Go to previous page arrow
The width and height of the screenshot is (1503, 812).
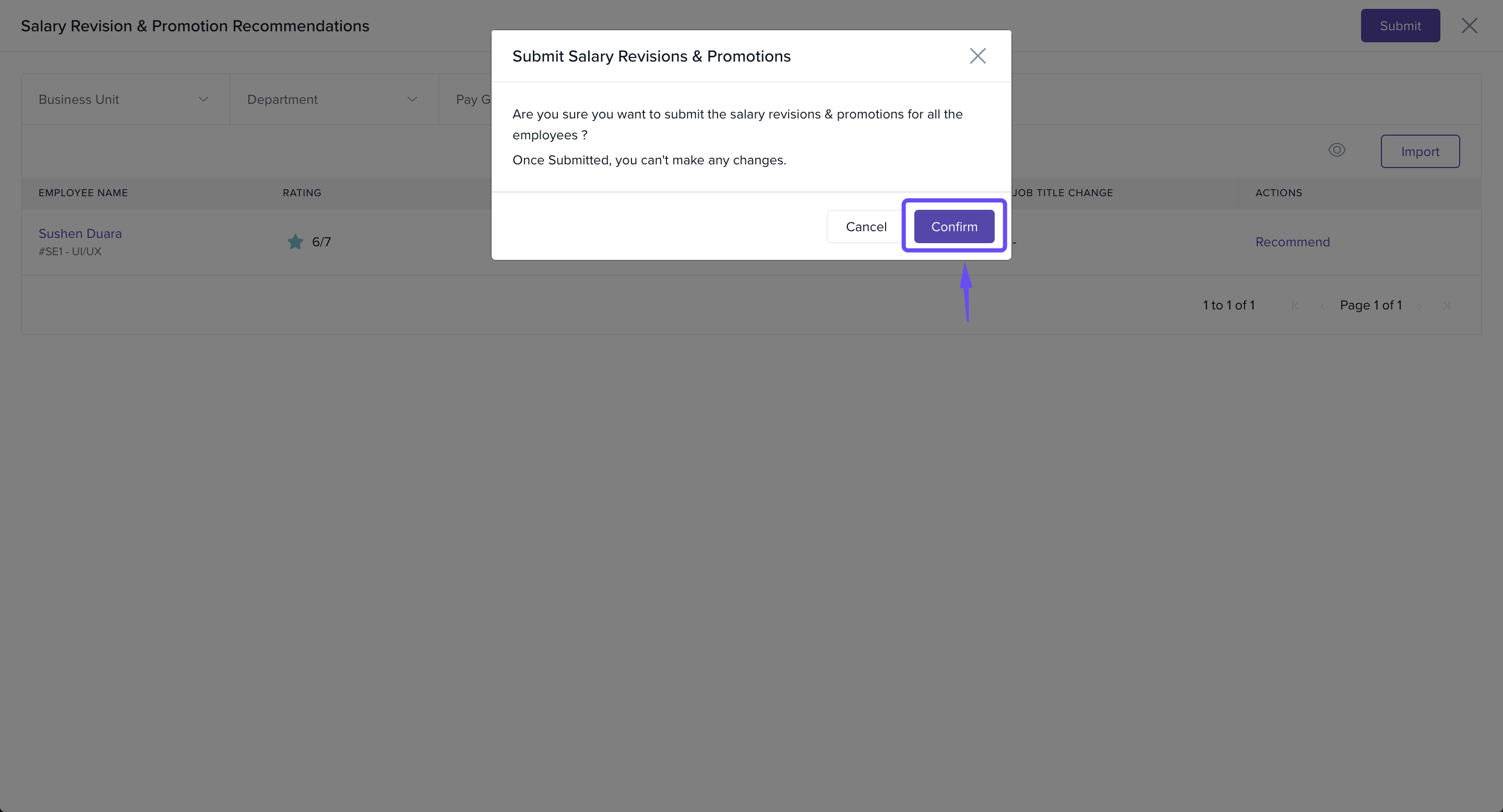point(1322,306)
